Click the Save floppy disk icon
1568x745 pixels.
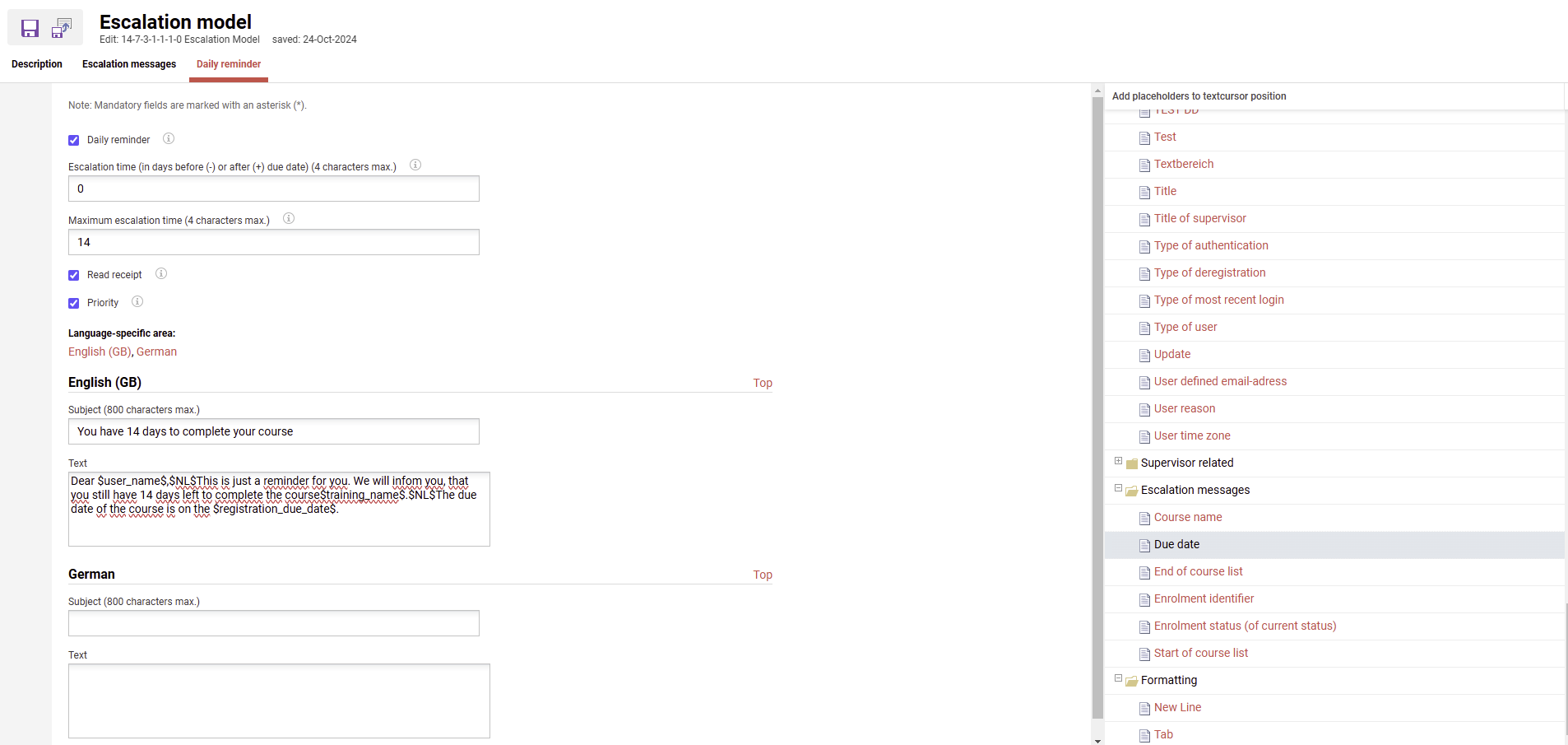pyautogui.click(x=30, y=29)
